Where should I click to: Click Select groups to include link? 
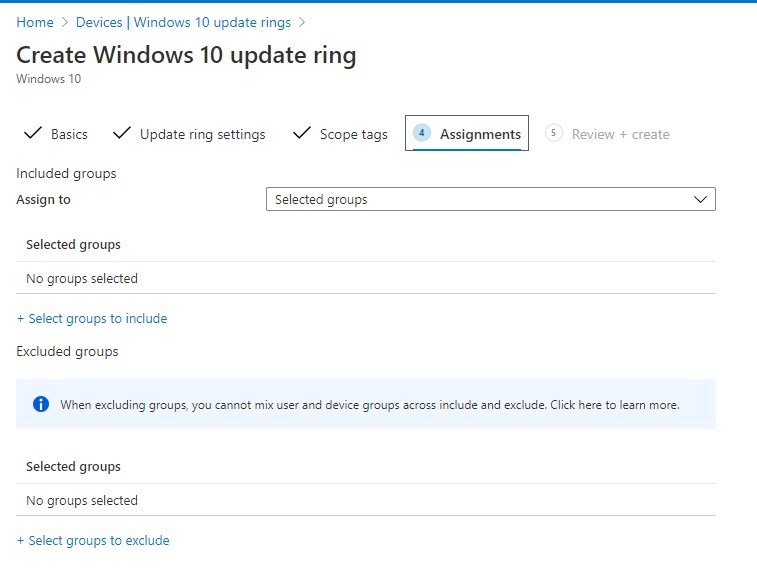pyautogui.click(x=98, y=319)
